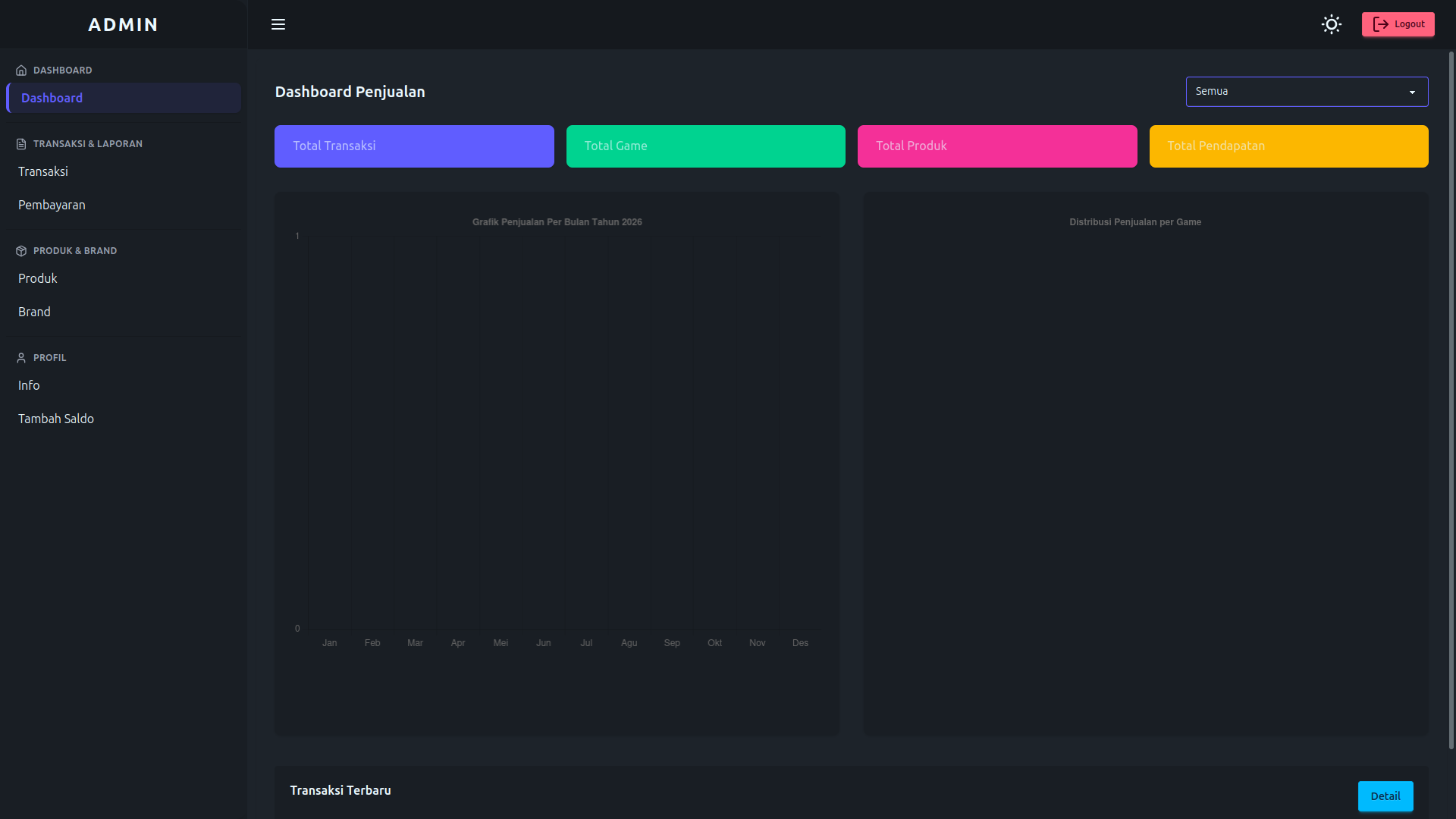The image size is (1456, 819).
Task: Click the pink Total Produk card
Action: (996, 146)
